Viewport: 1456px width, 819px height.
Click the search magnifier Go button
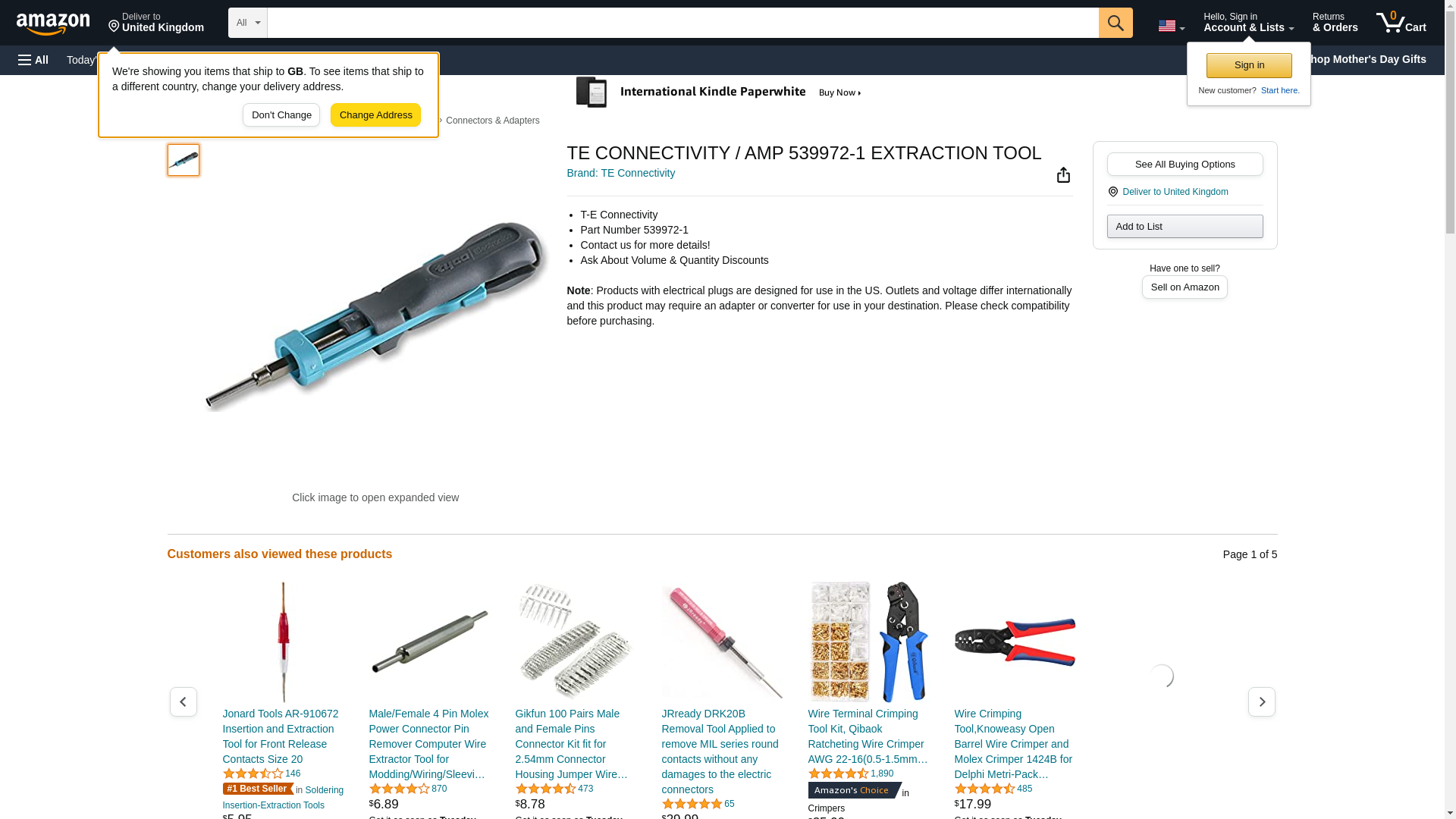(x=1116, y=23)
